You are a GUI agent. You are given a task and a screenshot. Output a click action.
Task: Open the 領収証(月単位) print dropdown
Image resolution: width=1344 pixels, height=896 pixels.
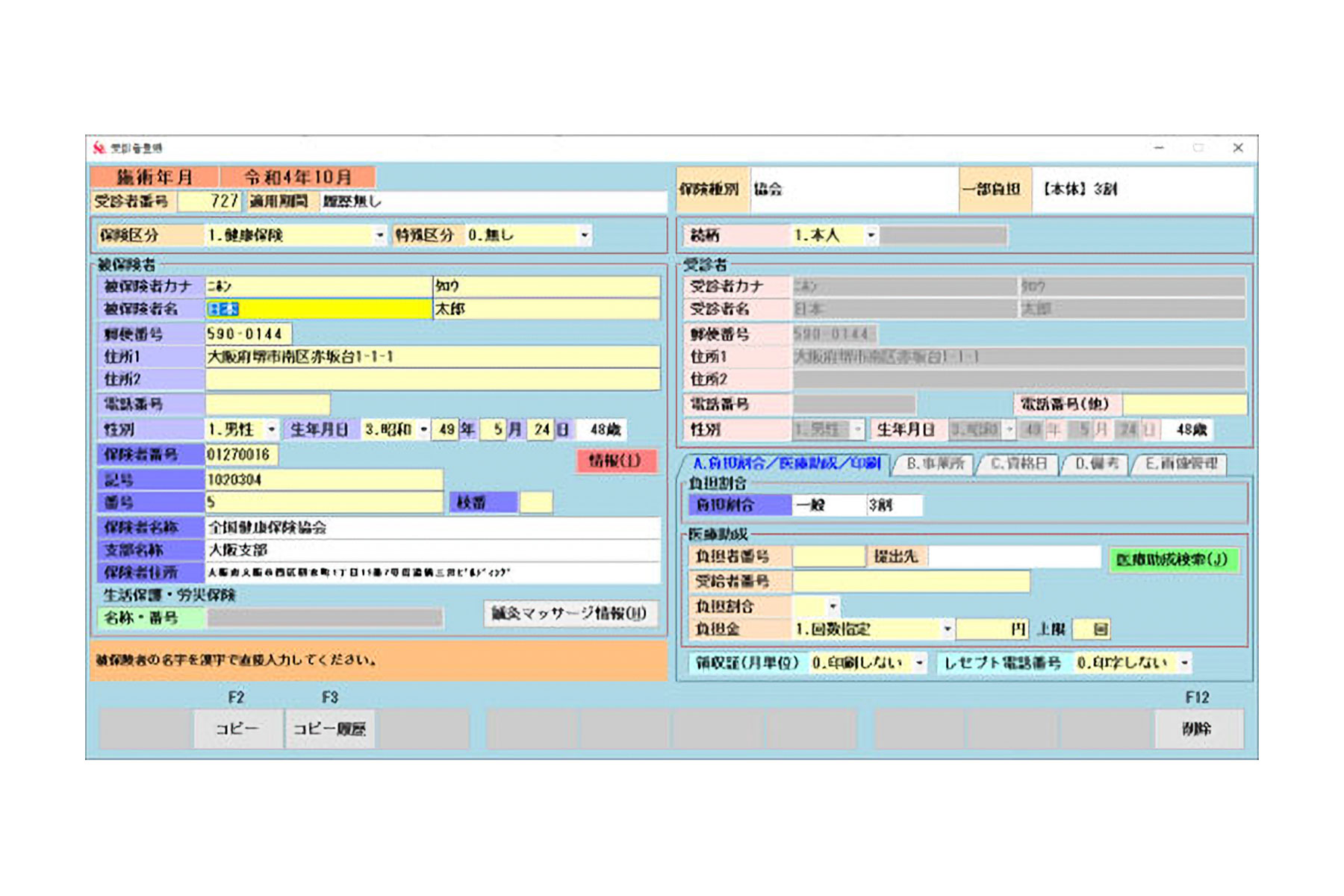click(x=919, y=662)
